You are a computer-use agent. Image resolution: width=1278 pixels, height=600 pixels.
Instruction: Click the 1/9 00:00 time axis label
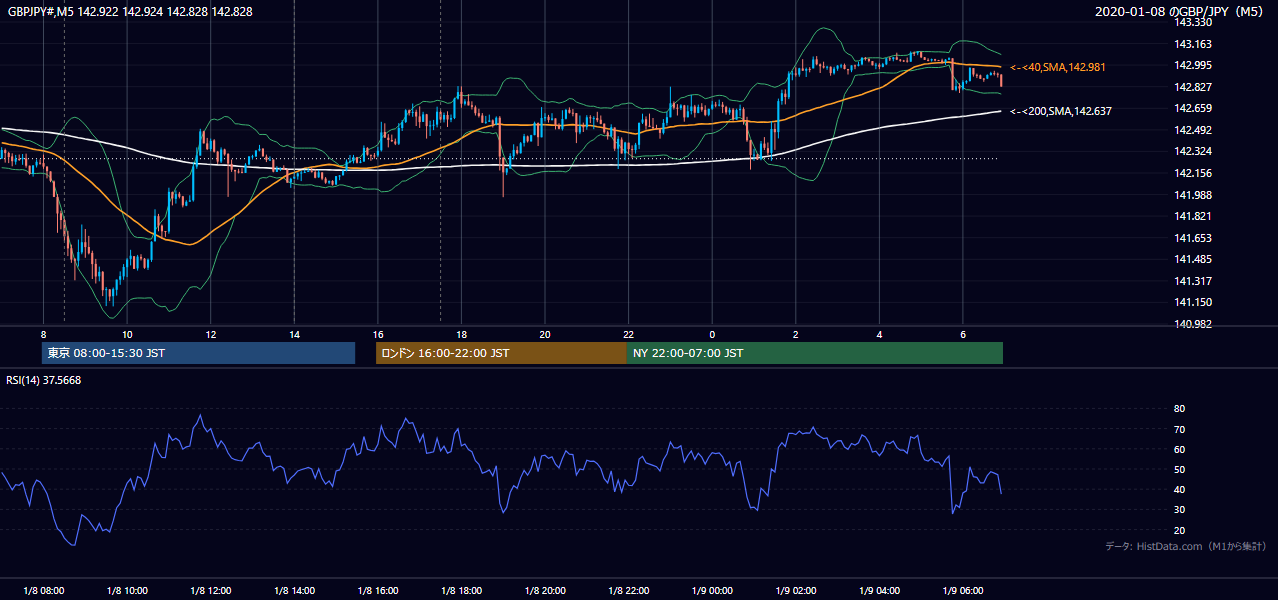(x=712, y=591)
